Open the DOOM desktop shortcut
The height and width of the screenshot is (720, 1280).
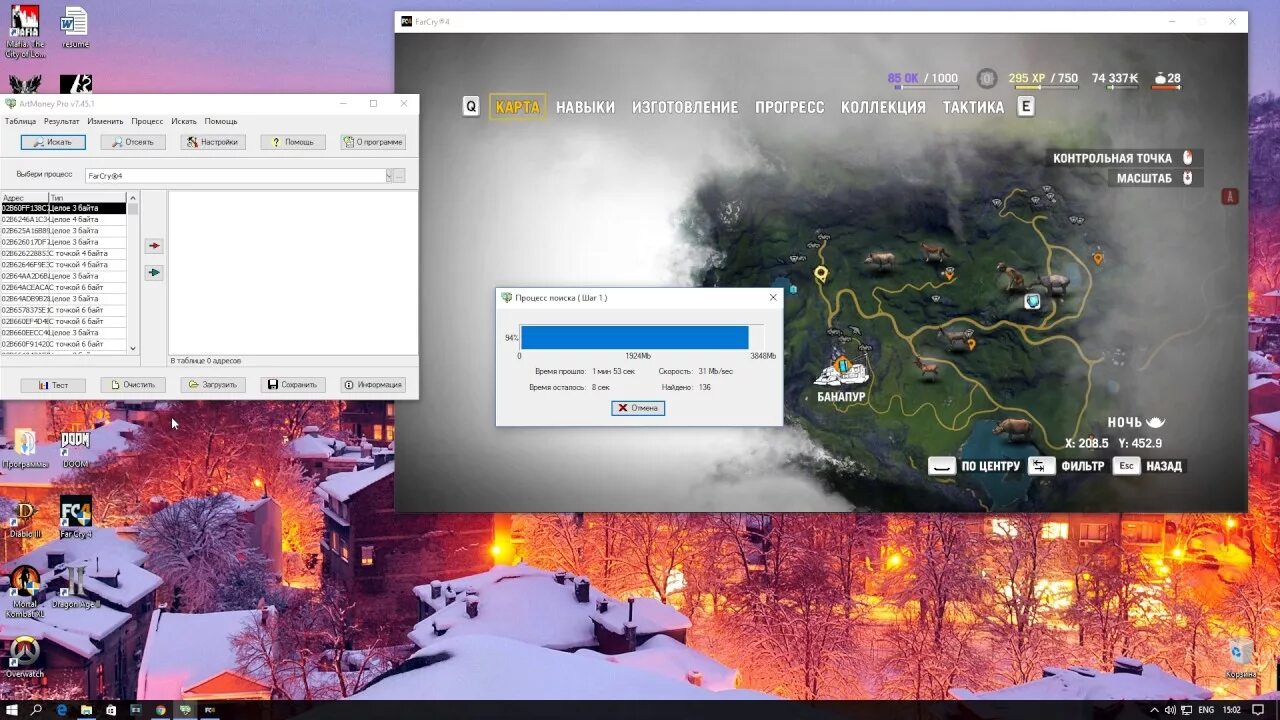pyautogui.click(x=75, y=448)
